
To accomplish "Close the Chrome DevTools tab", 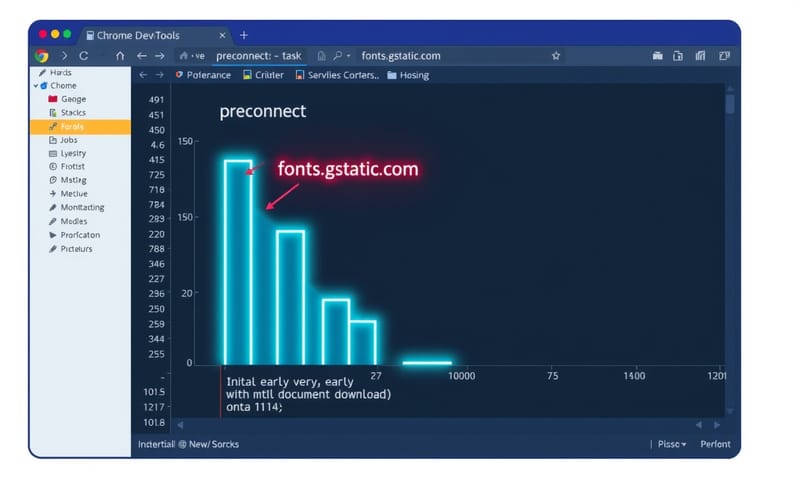I will point(222,35).
